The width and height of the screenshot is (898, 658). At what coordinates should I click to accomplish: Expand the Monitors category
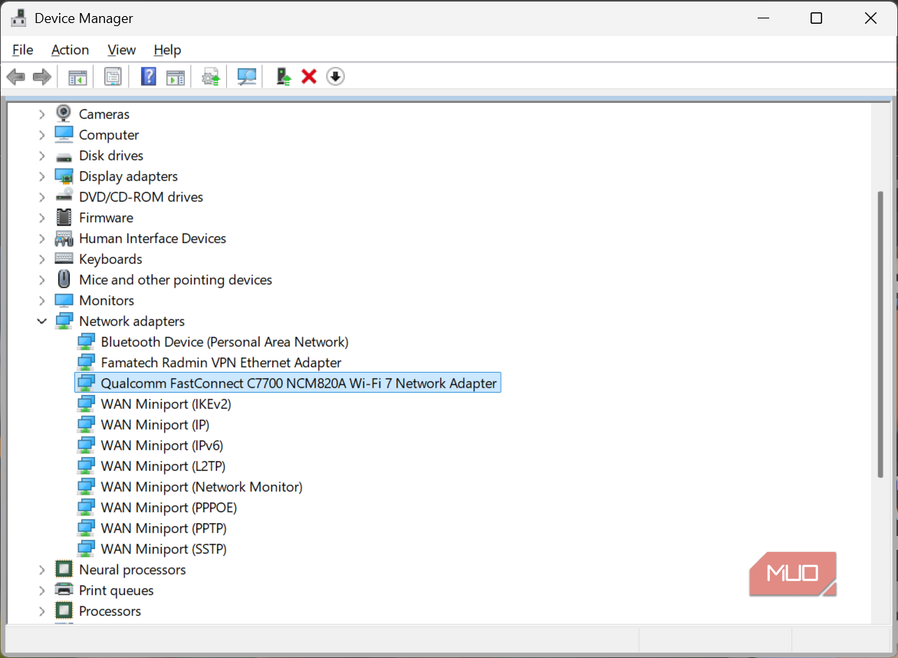coord(41,301)
